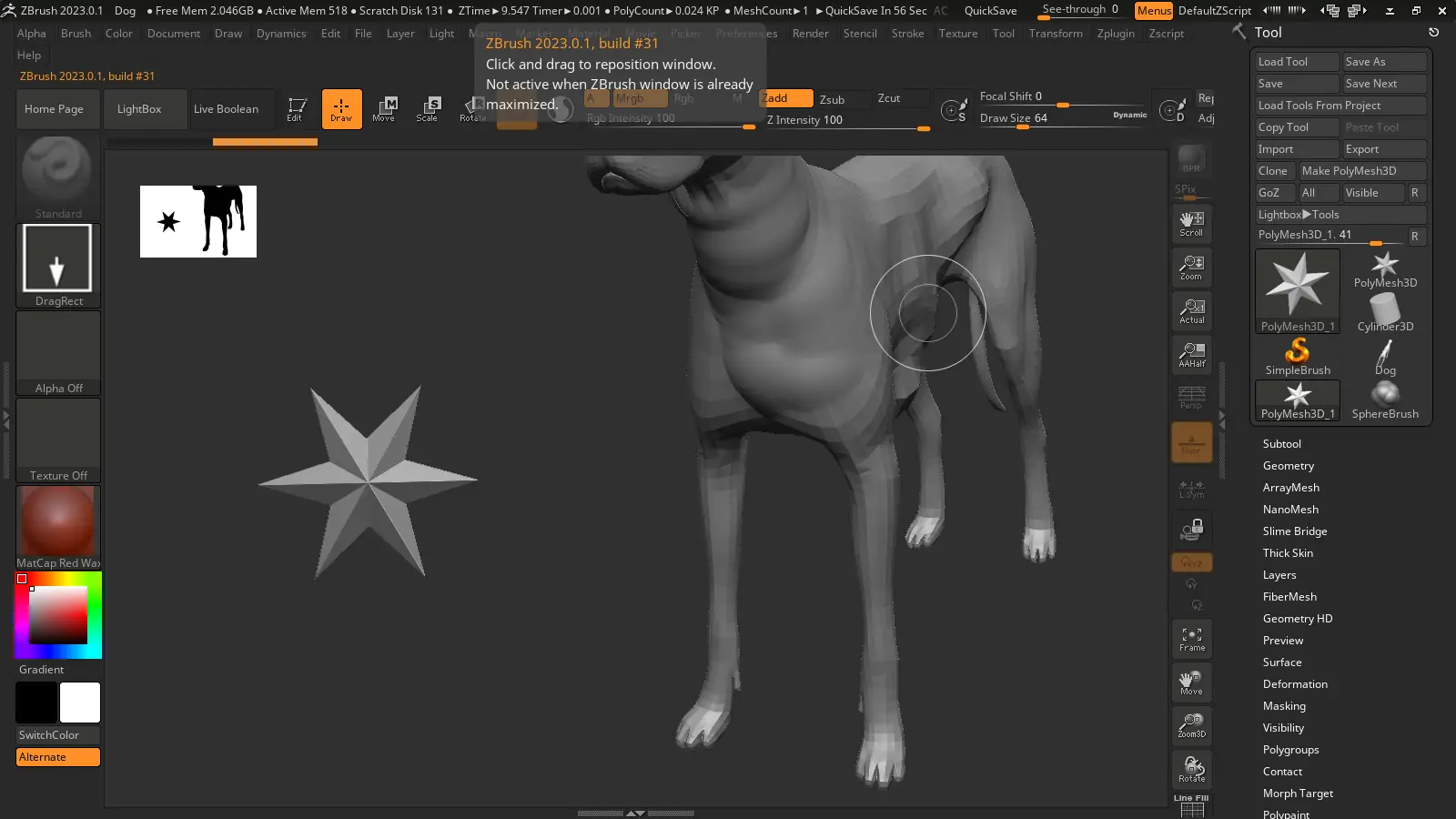Click the Load Tool button

click(1297, 62)
